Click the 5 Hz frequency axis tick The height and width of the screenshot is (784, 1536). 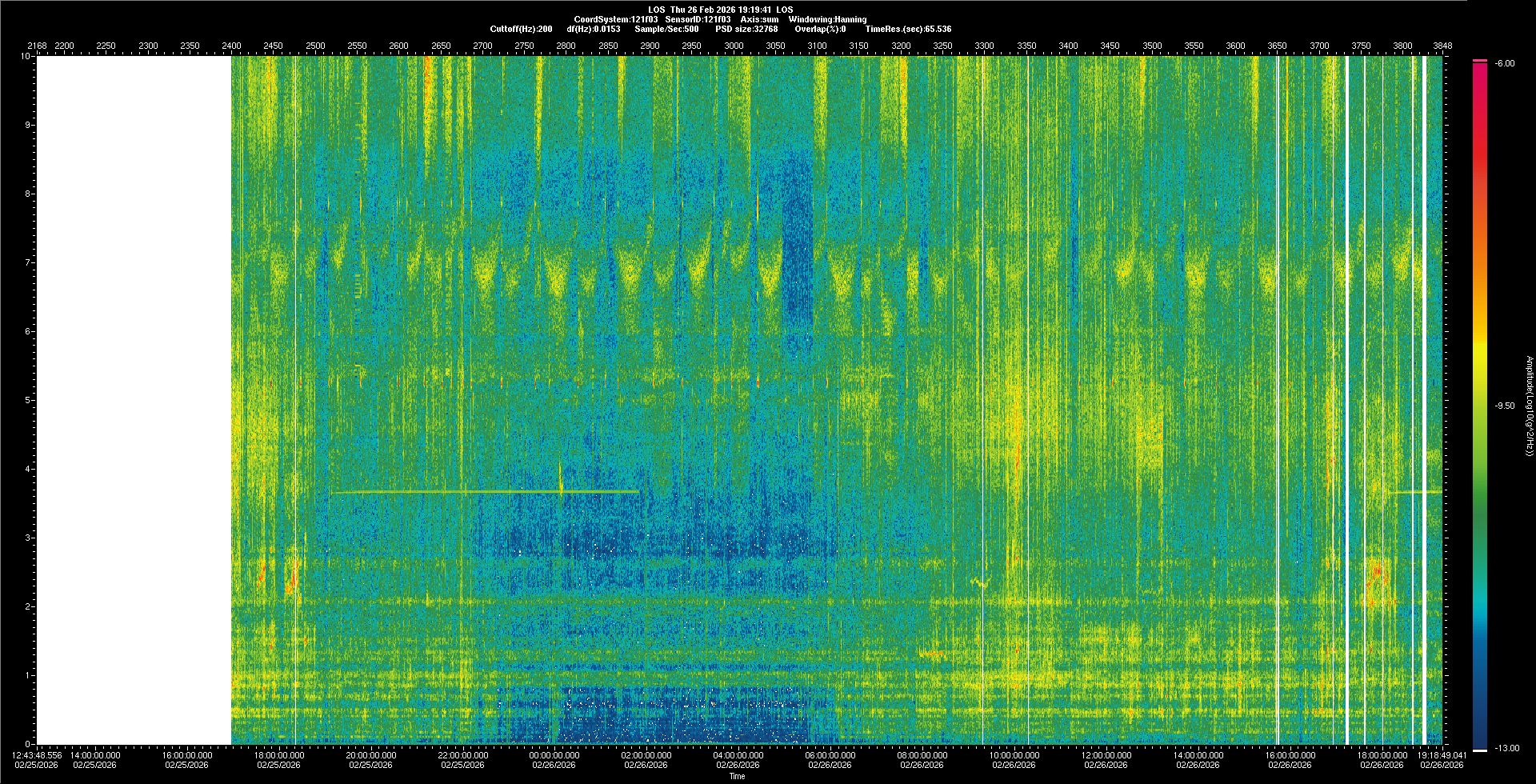(x=28, y=400)
